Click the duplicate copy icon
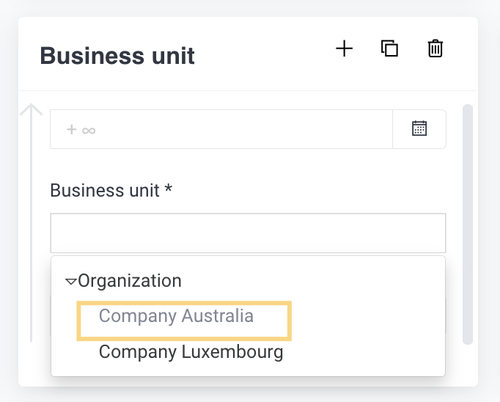This screenshot has width=500, height=402. coord(389,49)
